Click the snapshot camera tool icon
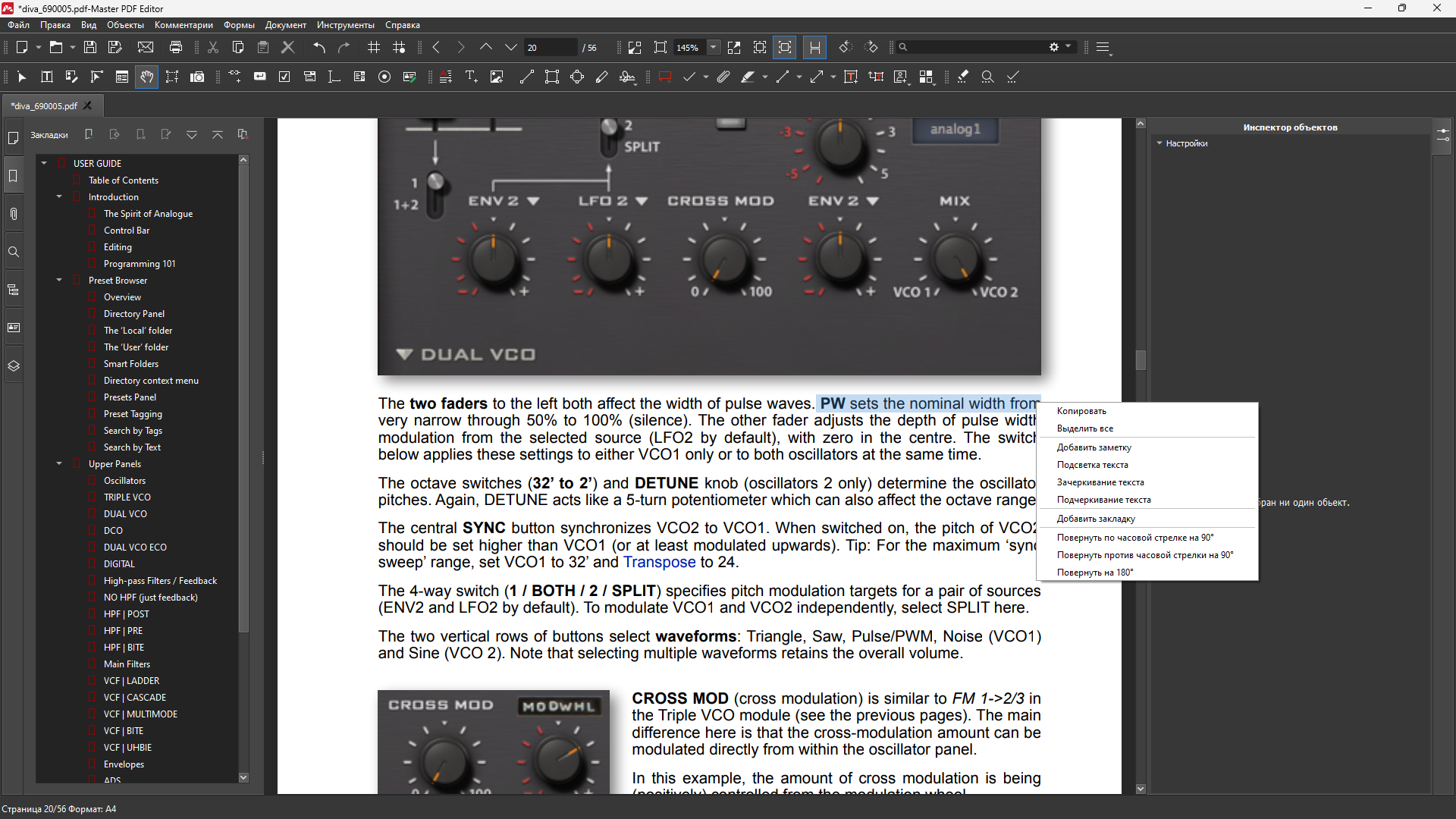 point(197,77)
